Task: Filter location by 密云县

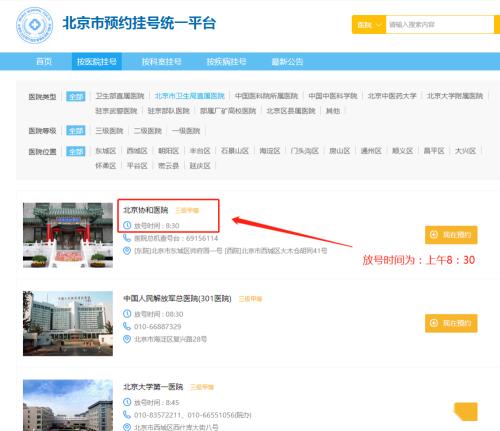Action: pyautogui.click(x=169, y=166)
